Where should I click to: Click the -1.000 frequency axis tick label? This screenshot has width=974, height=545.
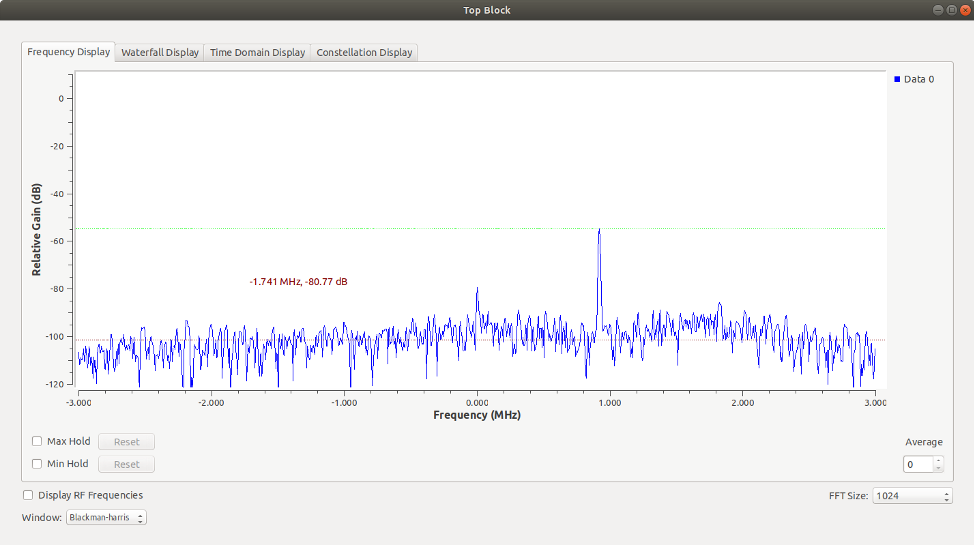[x=344, y=403]
